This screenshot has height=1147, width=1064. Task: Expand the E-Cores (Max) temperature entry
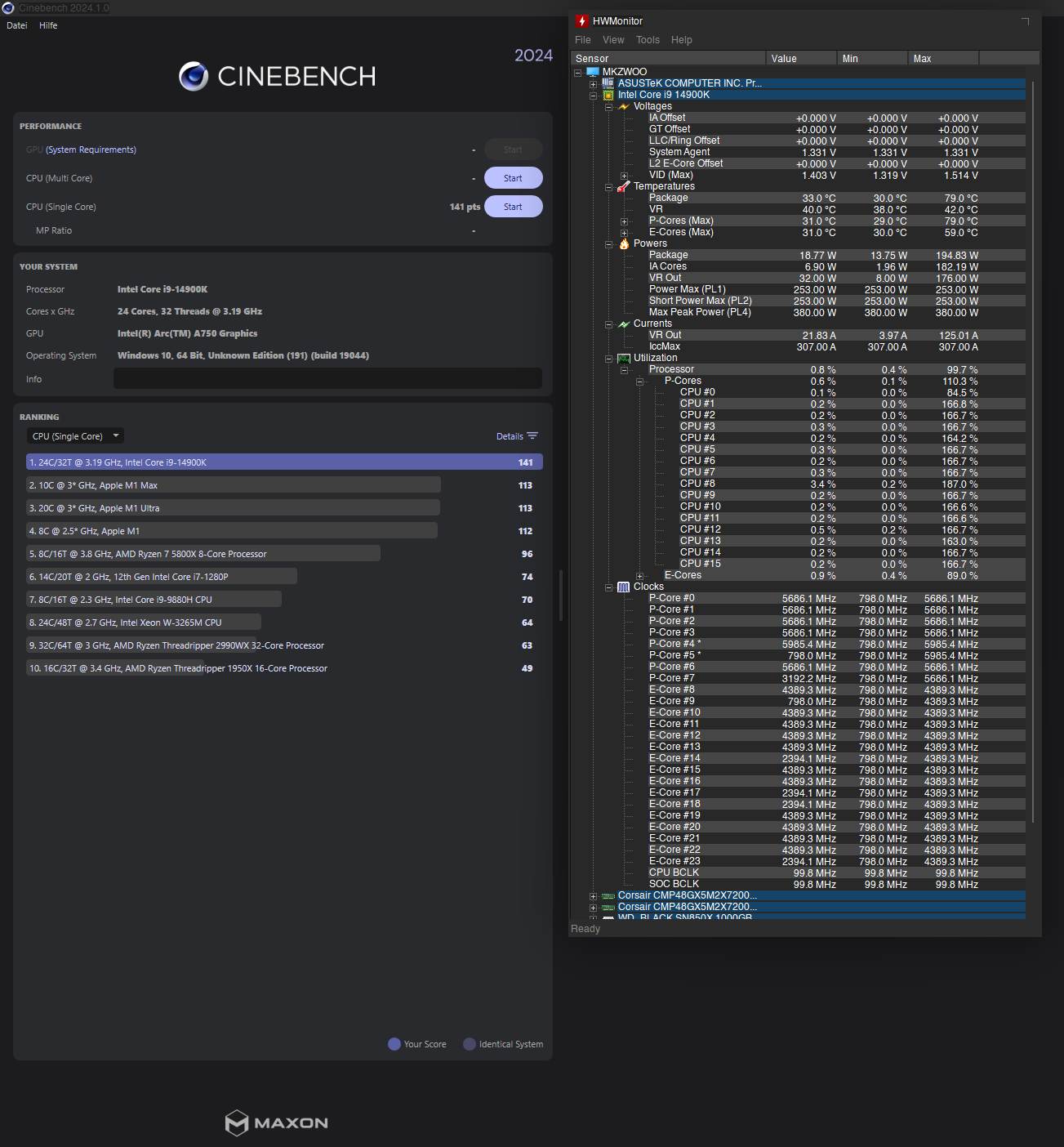[x=624, y=233]
